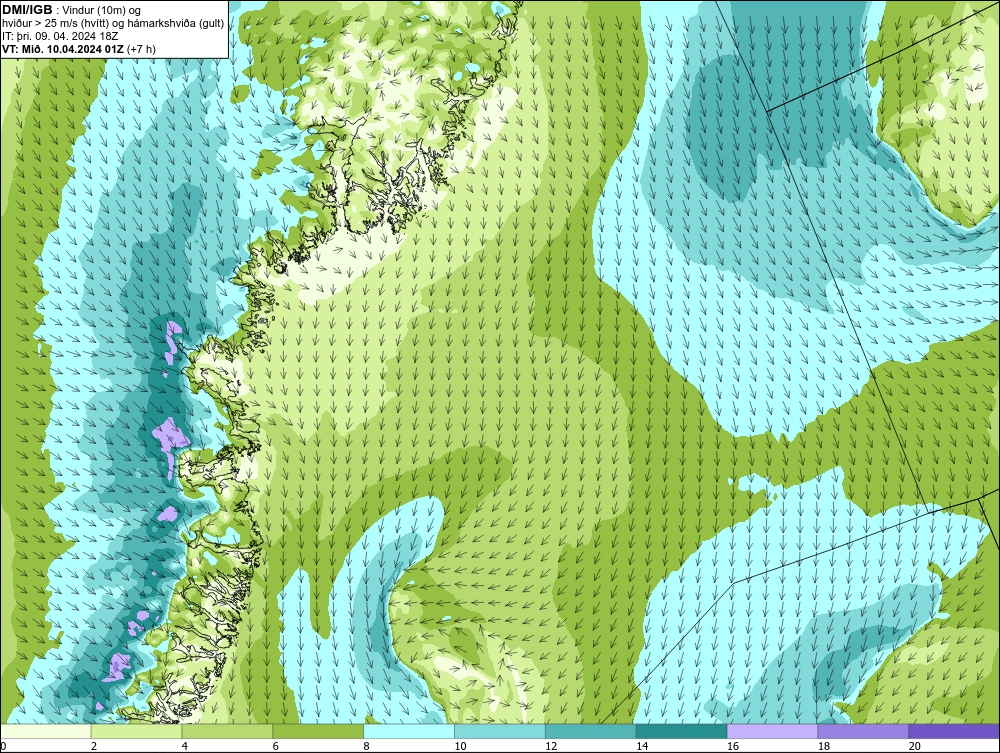Click the 8–10 m/s light cyan legend swatch
The image size is (1000, 753).
pyautogui.click(x=409, y=731)
